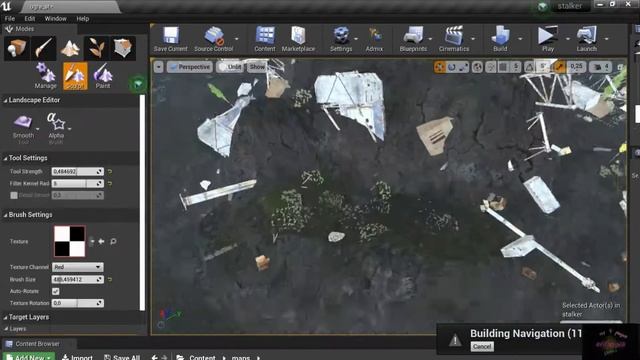Screen dimensions: 640x360
Task: Open Texture Channel Red dropdown
Action: (78, 267)
